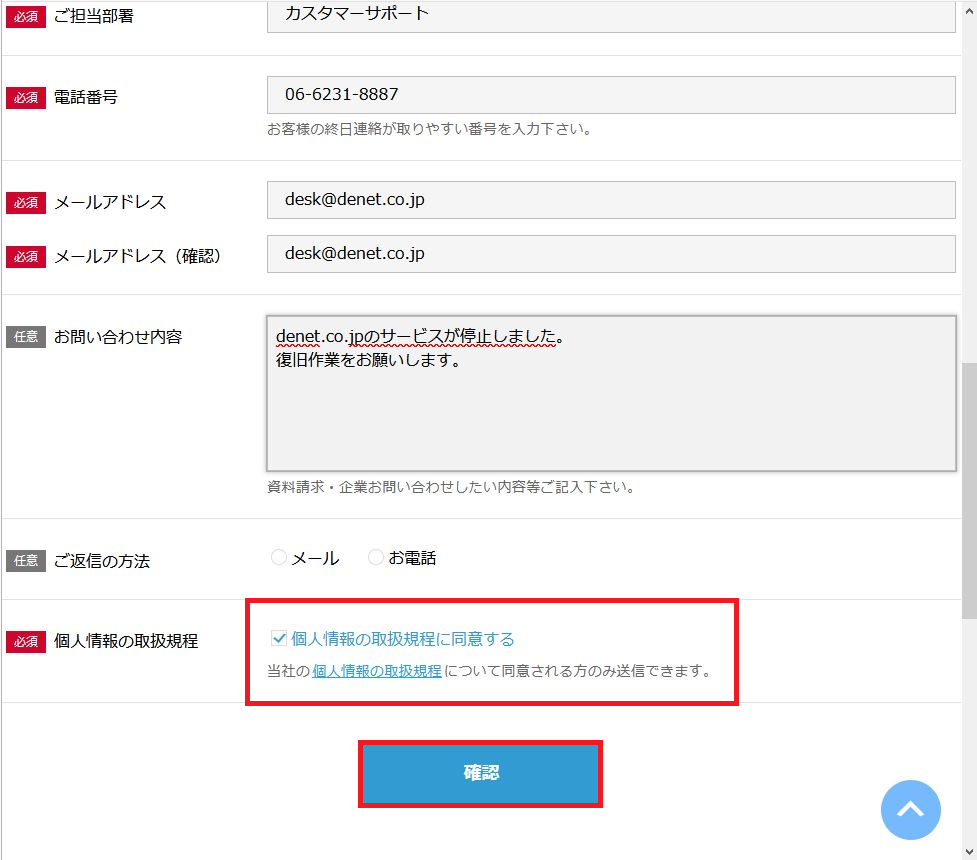The height and width of the screenshot is (860, 977).
Task: Click the 確認 confirm button
Action: tap(480, 773)
